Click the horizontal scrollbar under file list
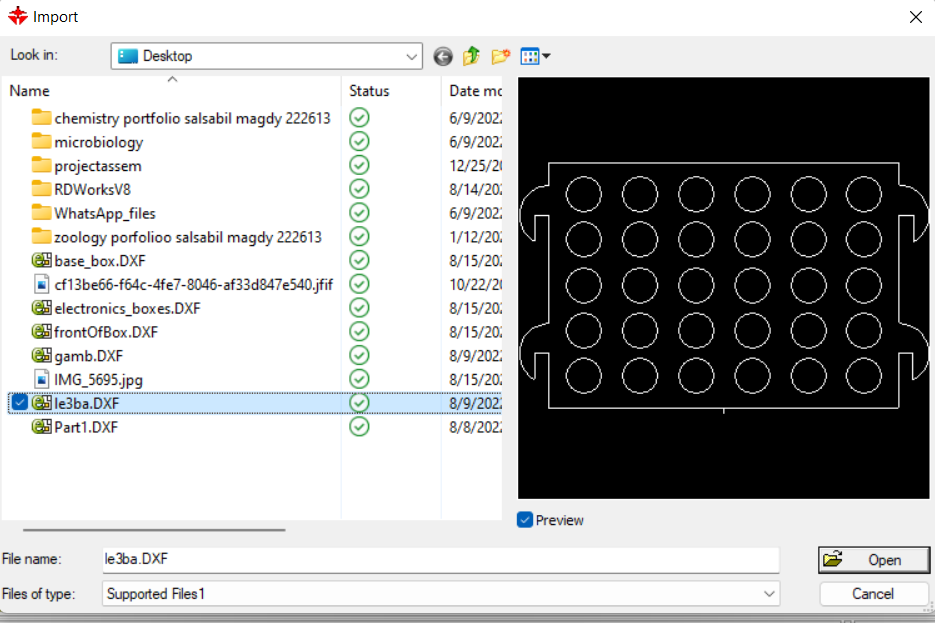Screen dimensions: 935x623 (154, 531)
